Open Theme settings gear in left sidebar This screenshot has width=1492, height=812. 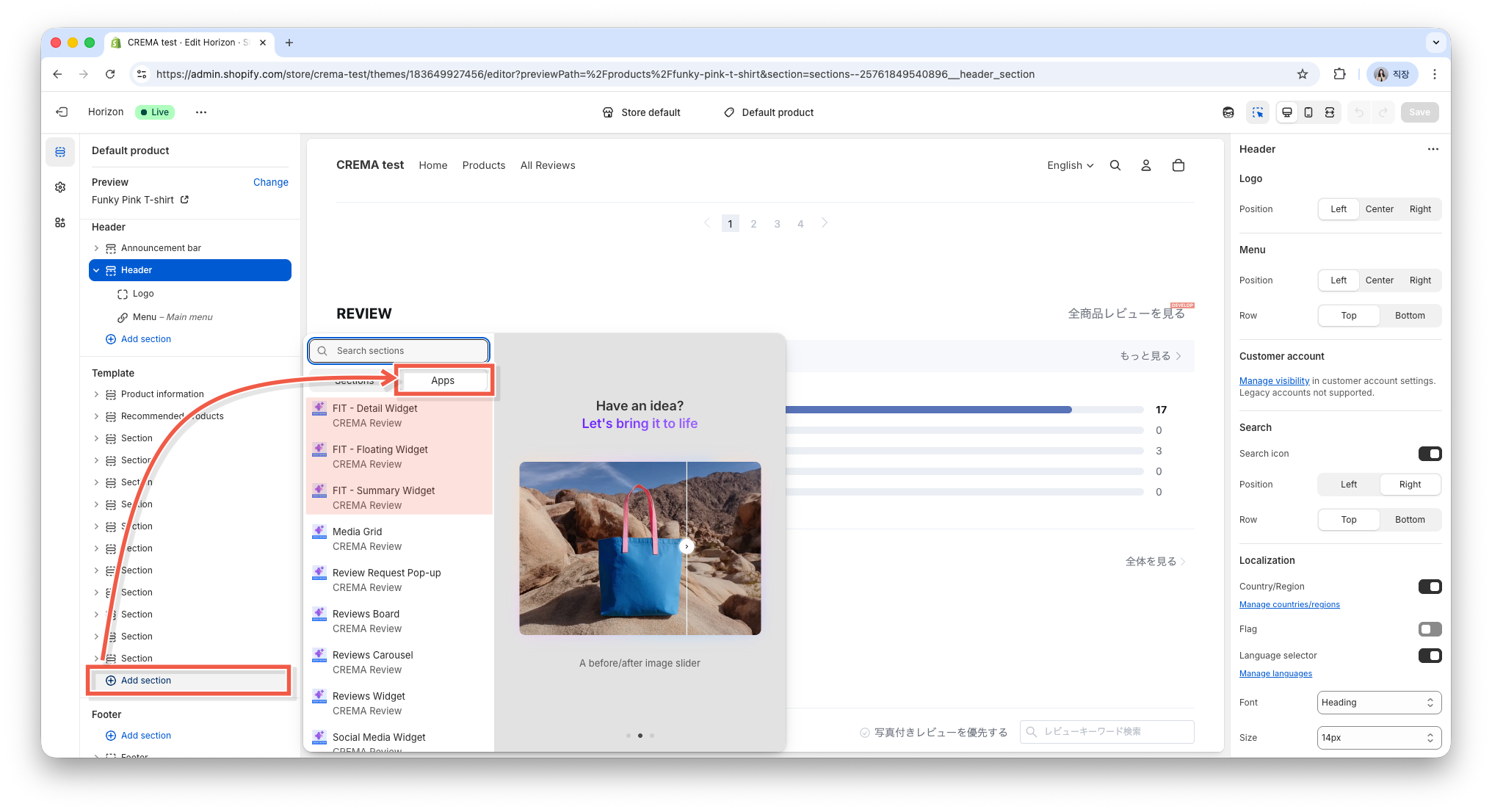tap(60, 186)
